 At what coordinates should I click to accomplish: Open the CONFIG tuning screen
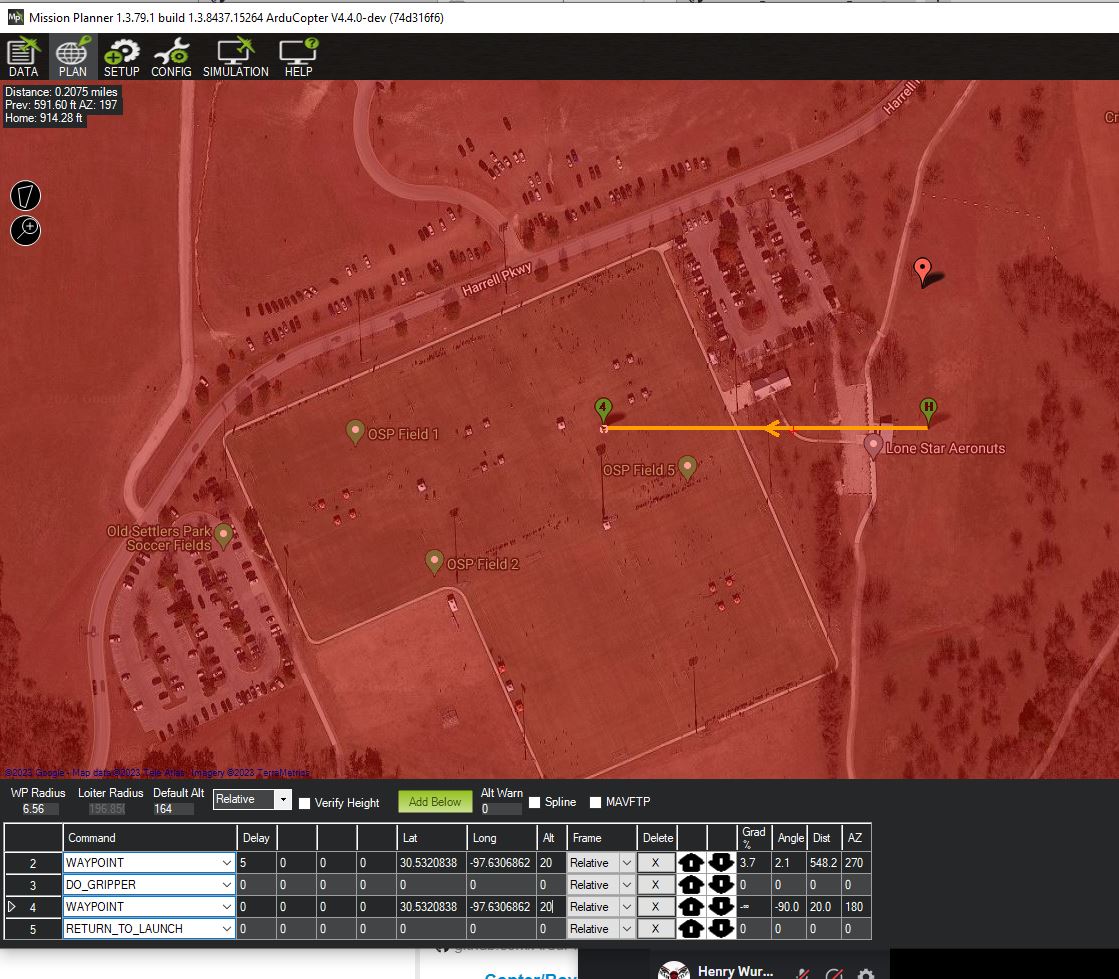171,58
